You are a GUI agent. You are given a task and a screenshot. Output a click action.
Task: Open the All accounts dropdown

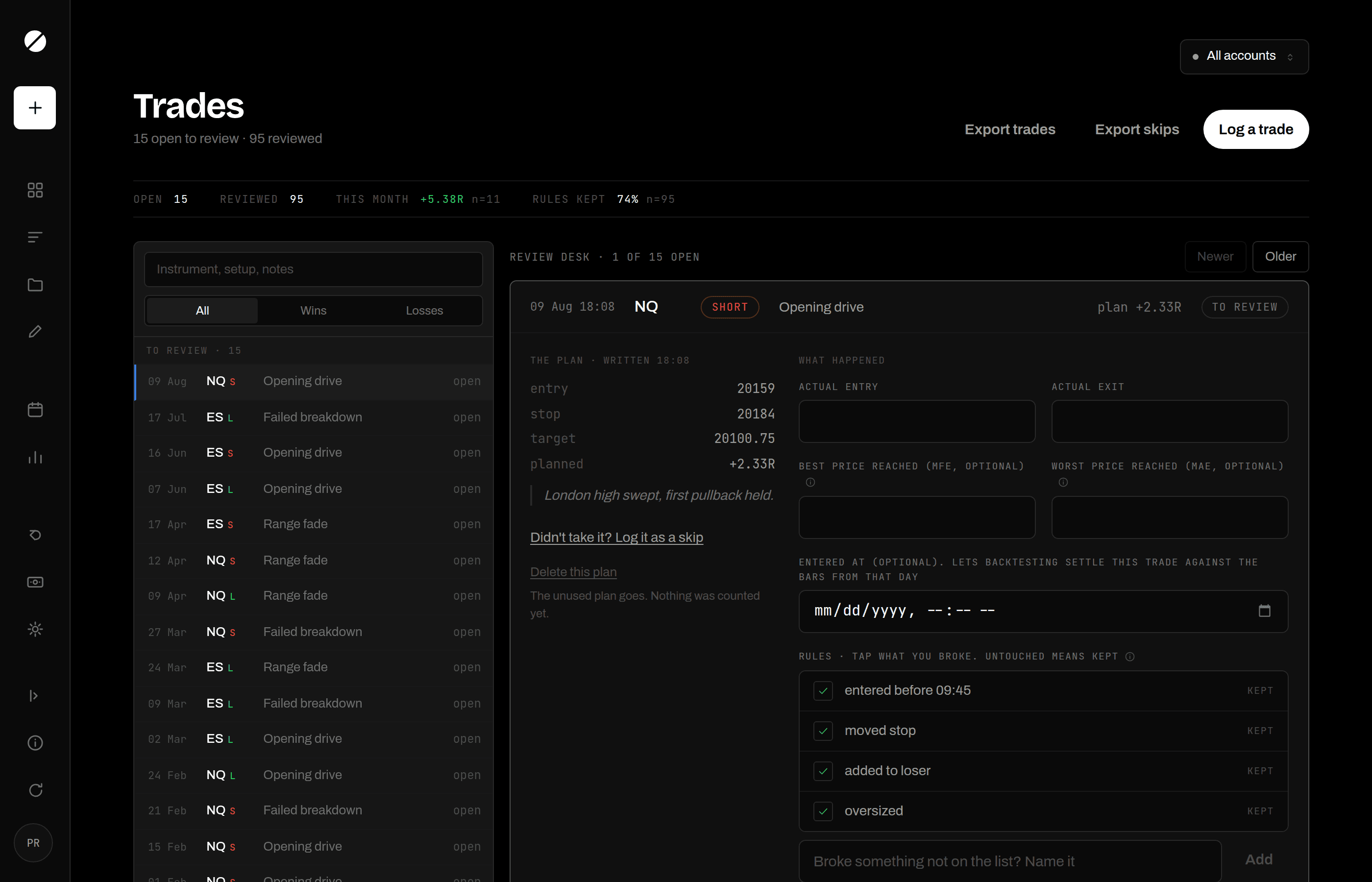tap(1244, 56)
